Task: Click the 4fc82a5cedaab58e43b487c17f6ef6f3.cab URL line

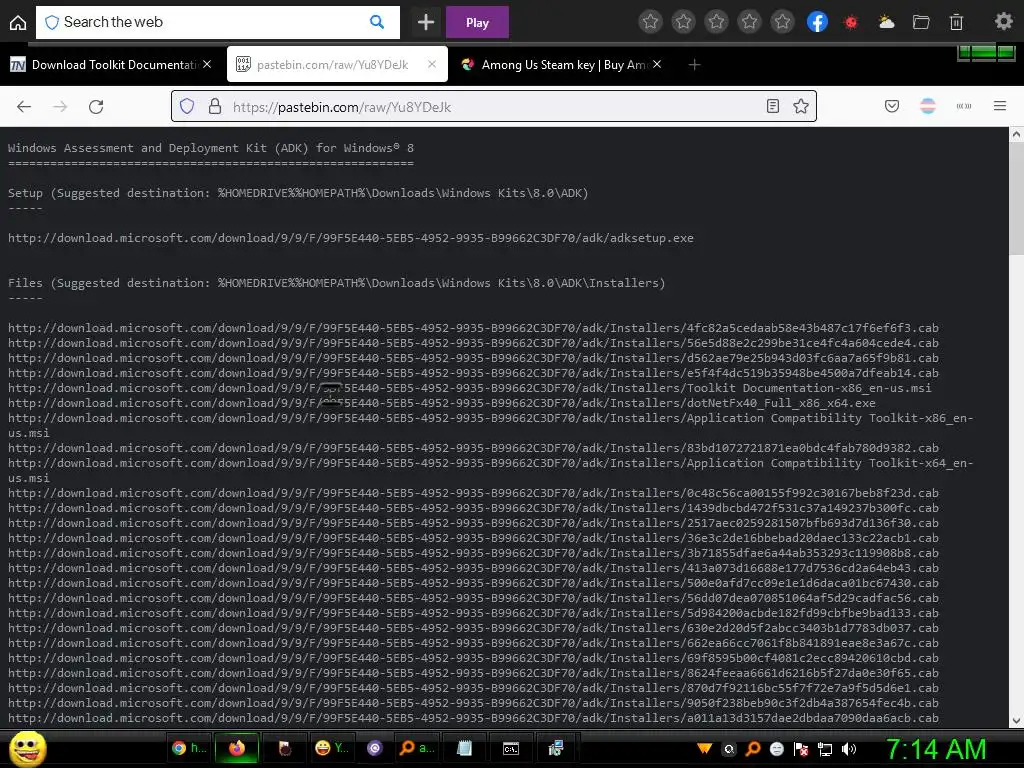Action: click(473, 328)
